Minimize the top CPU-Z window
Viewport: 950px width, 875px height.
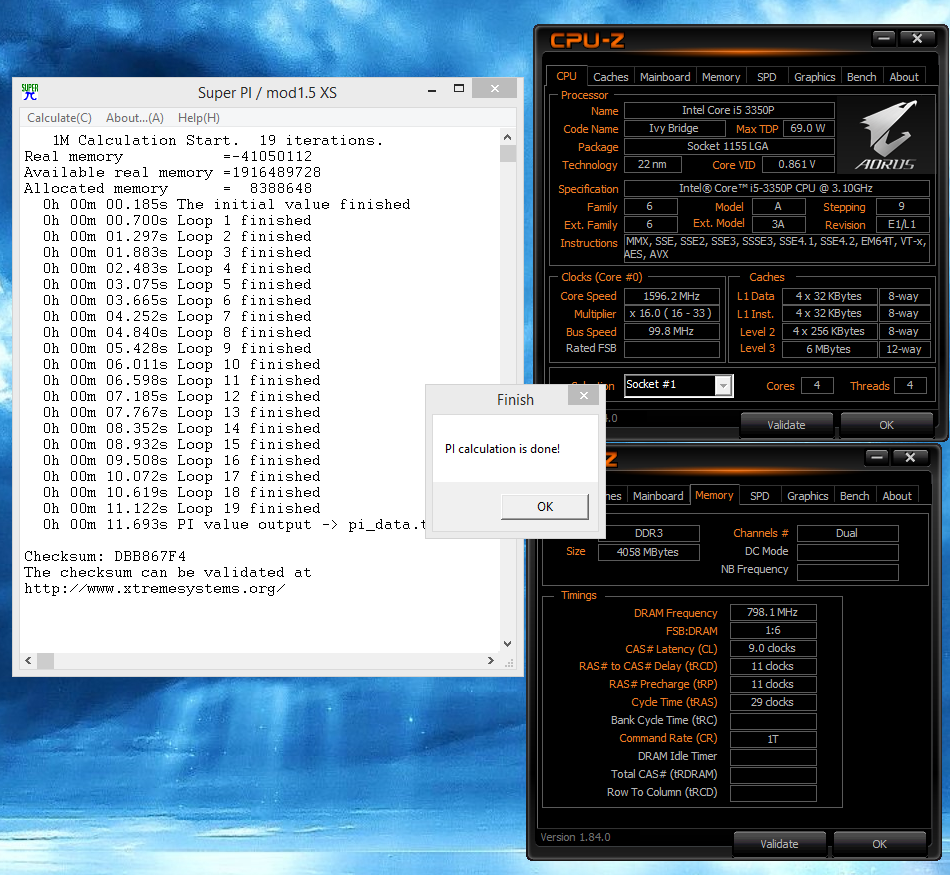pyautogui.click(x=884, y=39)
